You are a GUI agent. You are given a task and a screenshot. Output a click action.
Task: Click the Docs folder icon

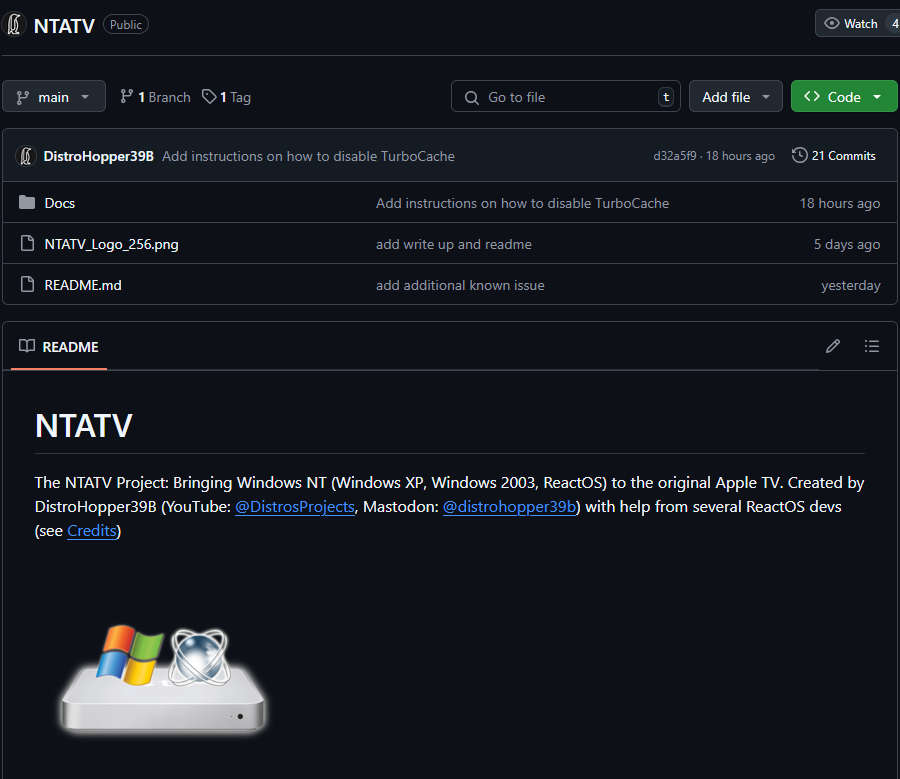click(27, 202)
